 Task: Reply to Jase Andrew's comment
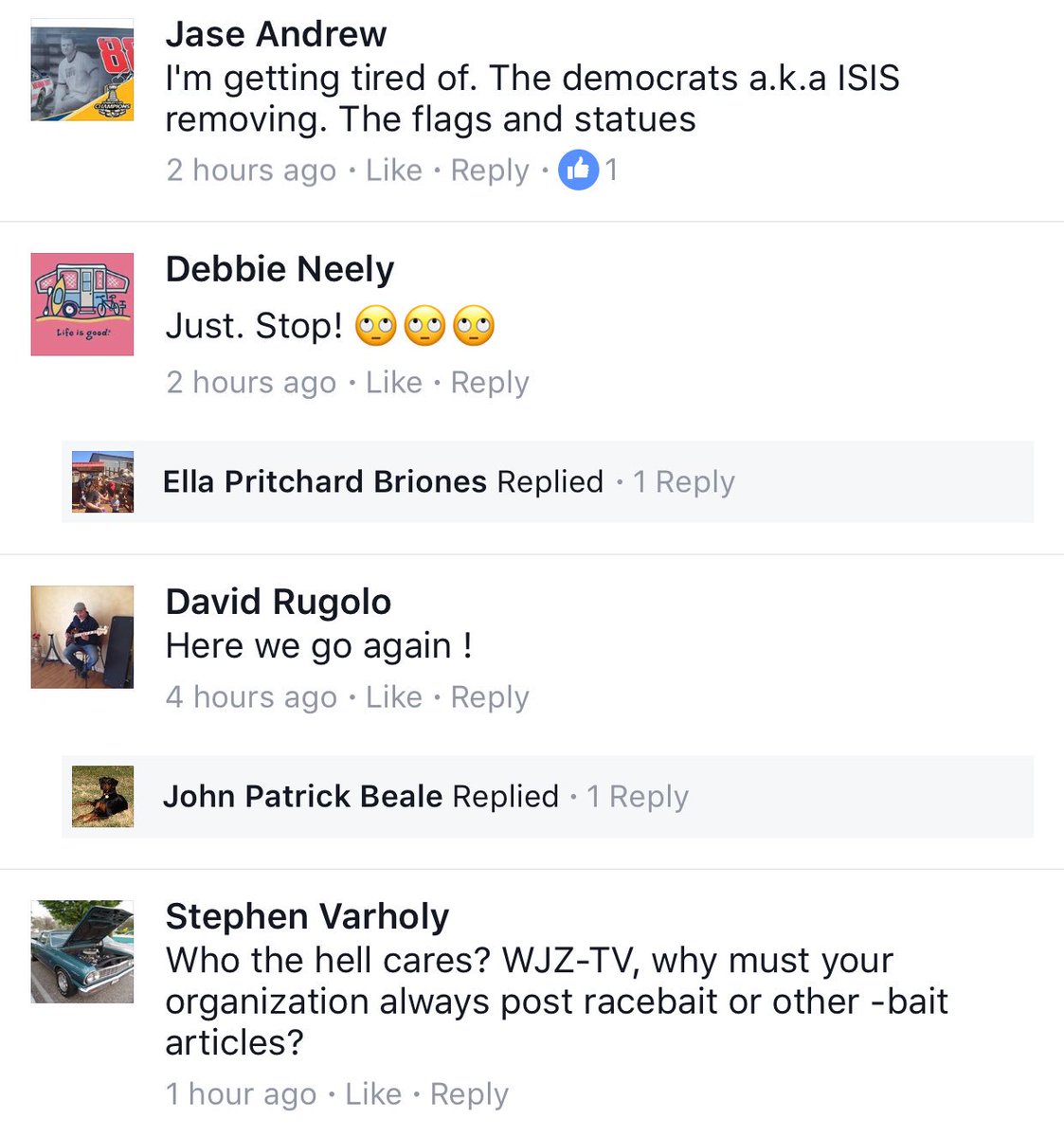490,171
